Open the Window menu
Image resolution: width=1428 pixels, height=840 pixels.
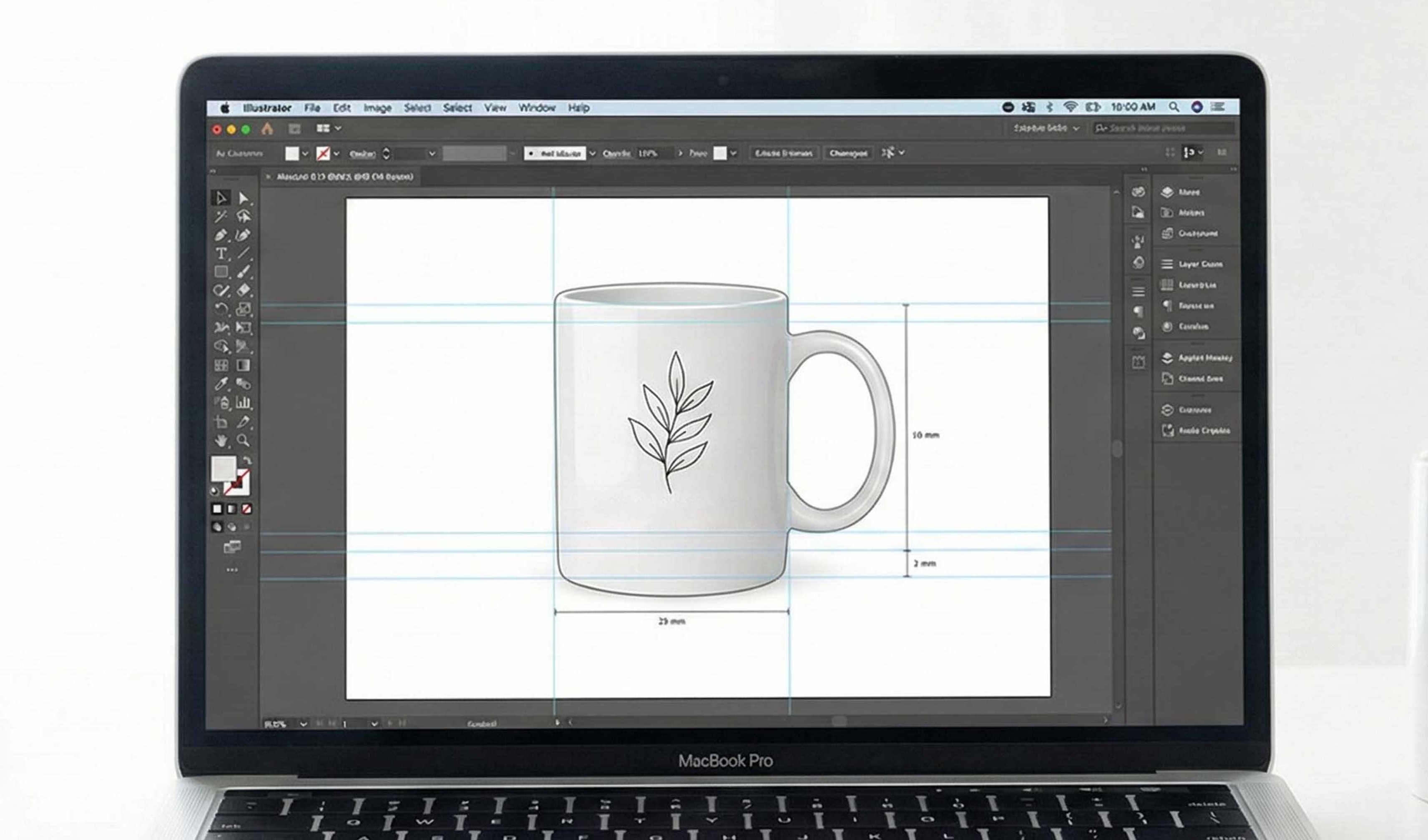(536, 108)
